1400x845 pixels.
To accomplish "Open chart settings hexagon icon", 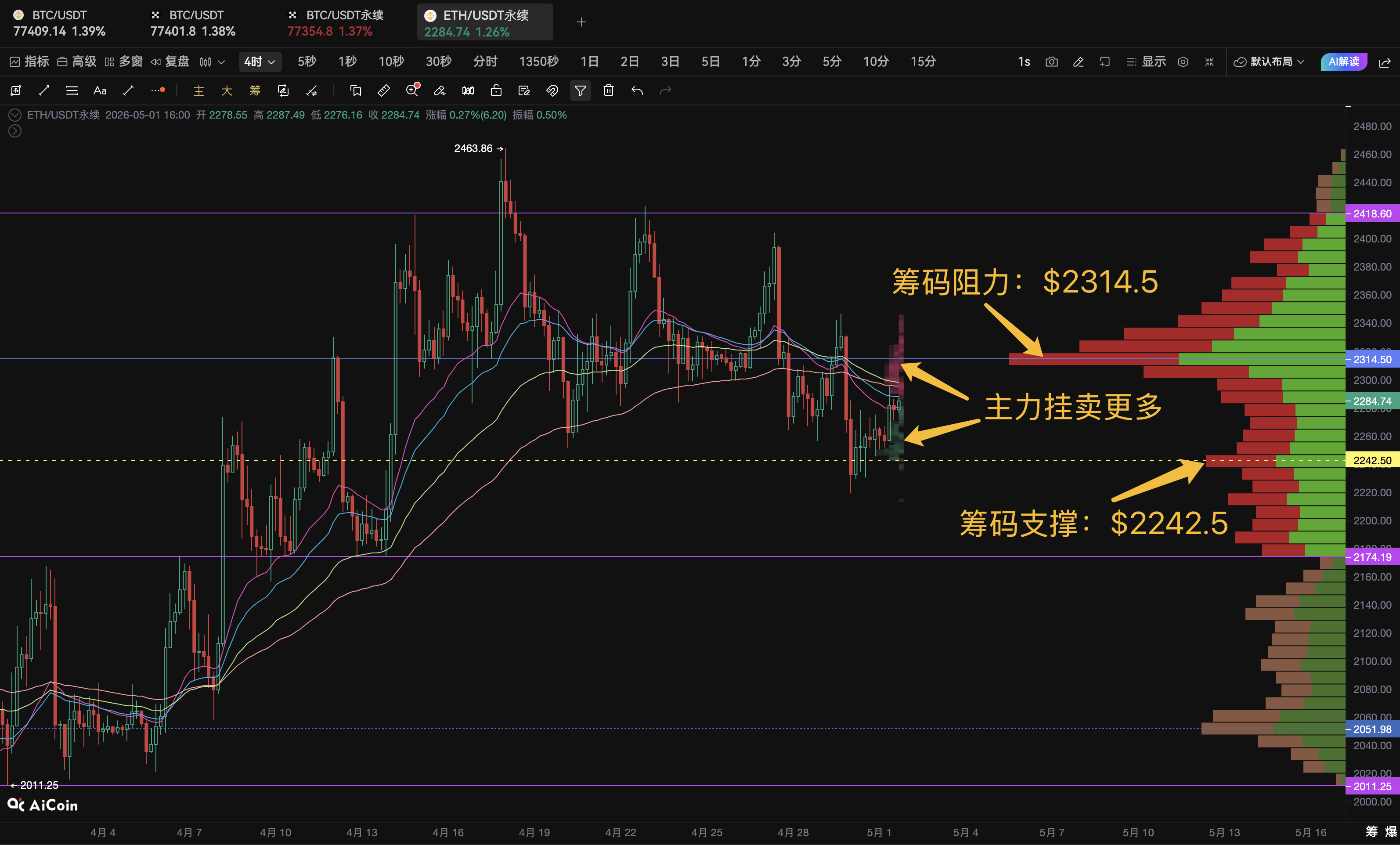I will click(1183, 61).
